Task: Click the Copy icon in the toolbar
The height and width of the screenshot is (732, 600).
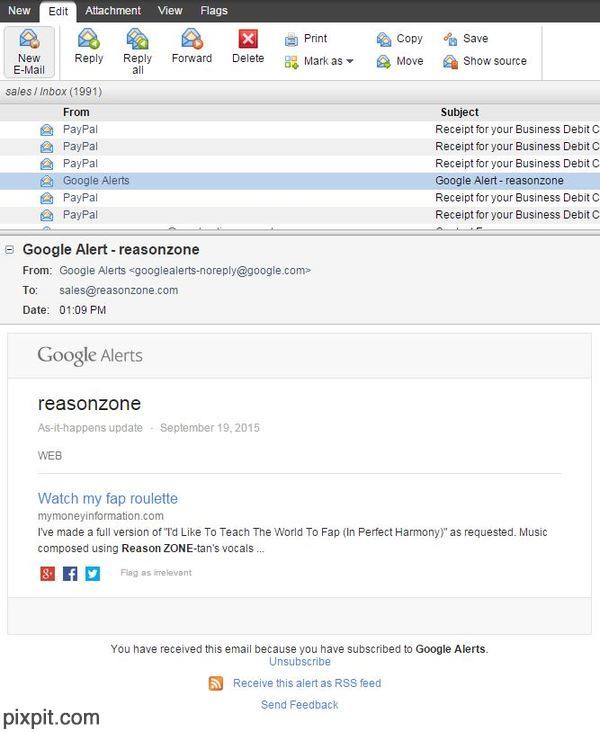Action: click(x=384, y=39)
